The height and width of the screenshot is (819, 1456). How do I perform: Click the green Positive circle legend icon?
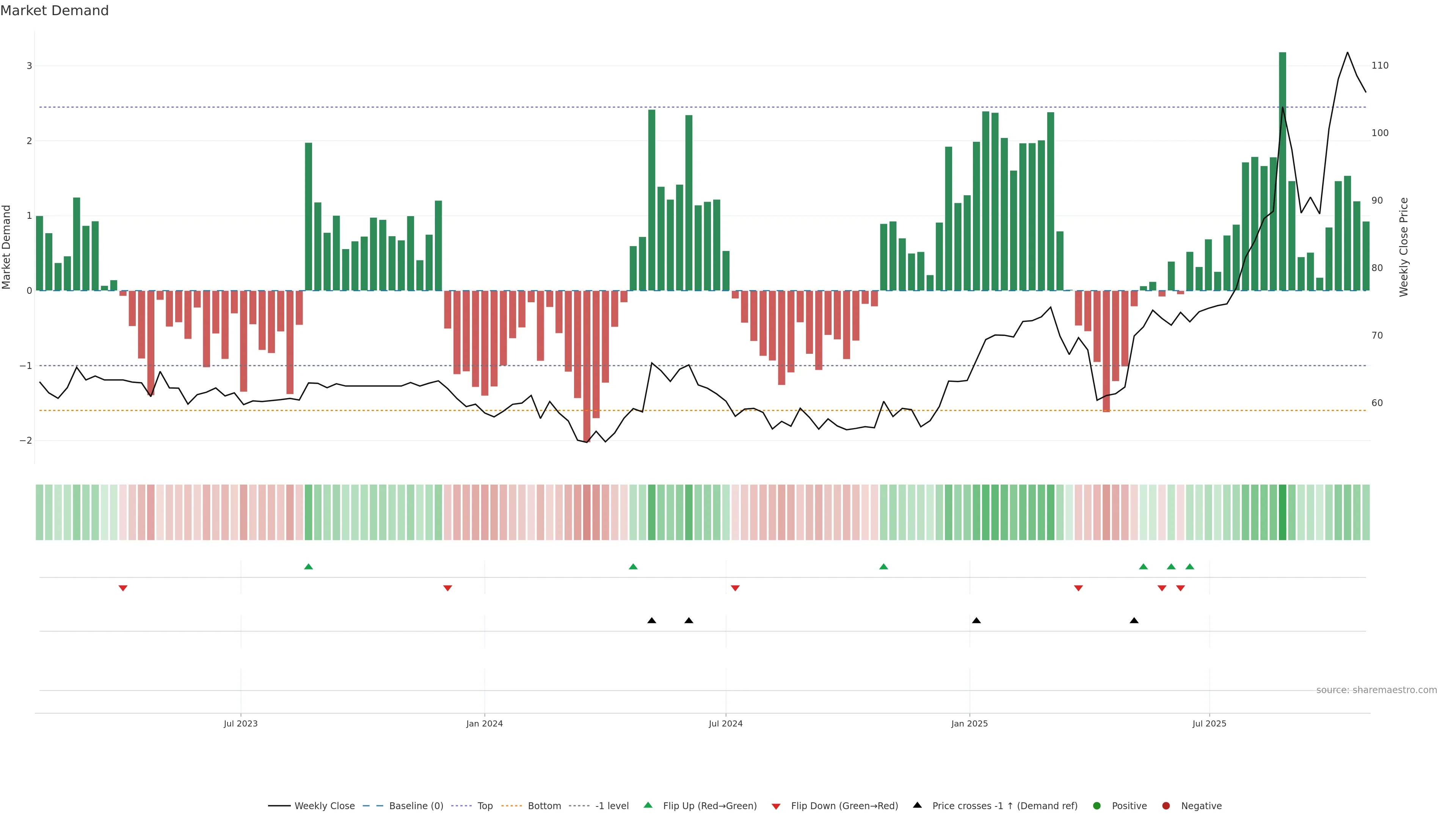[1097, 805]
